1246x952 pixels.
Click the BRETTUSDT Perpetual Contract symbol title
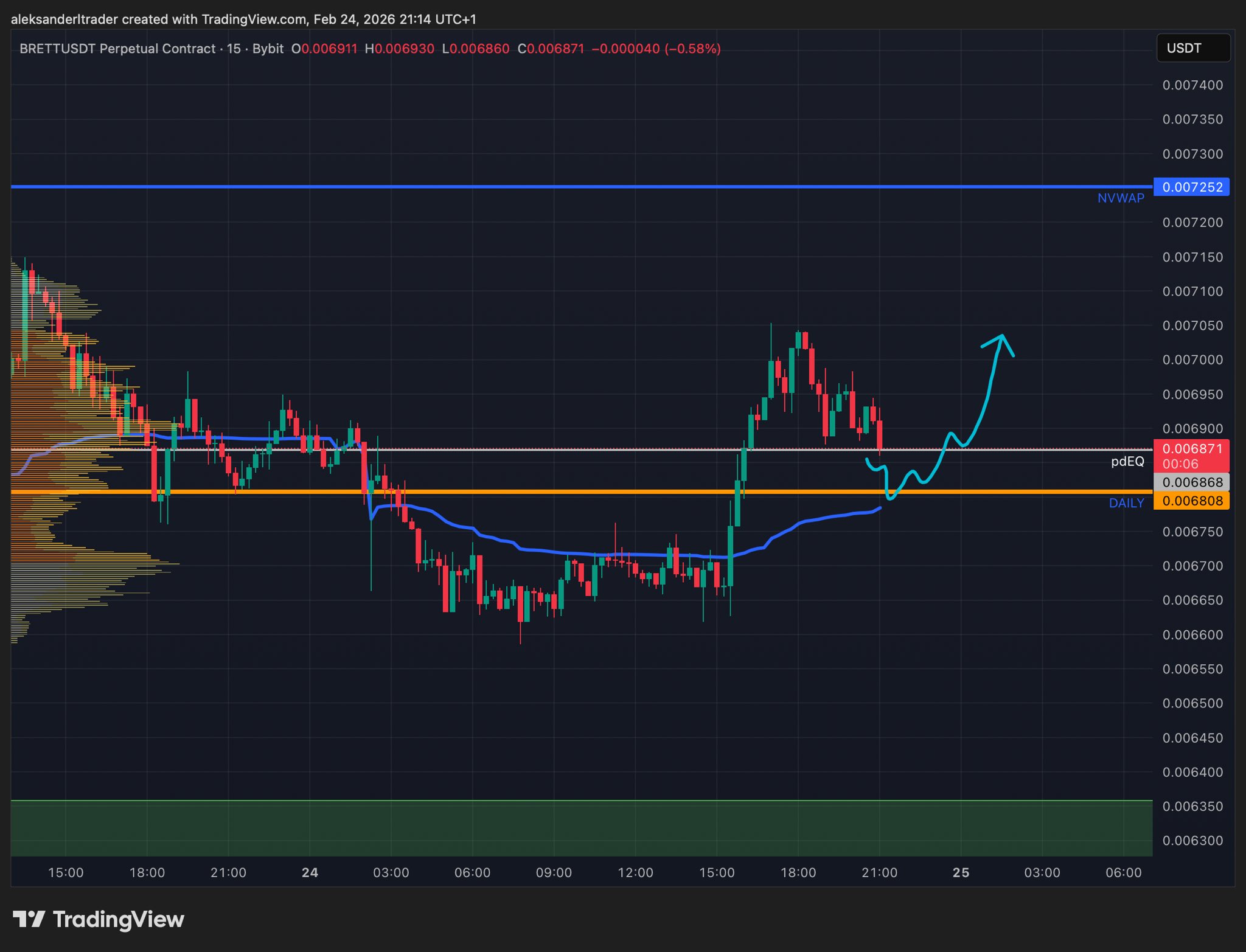point(117,49)
